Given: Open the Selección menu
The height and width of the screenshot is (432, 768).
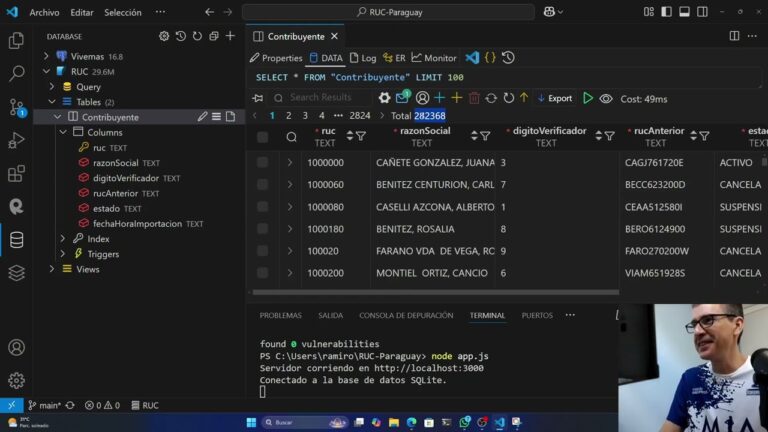Looking at the screenshot, I should tap(122, 12).
